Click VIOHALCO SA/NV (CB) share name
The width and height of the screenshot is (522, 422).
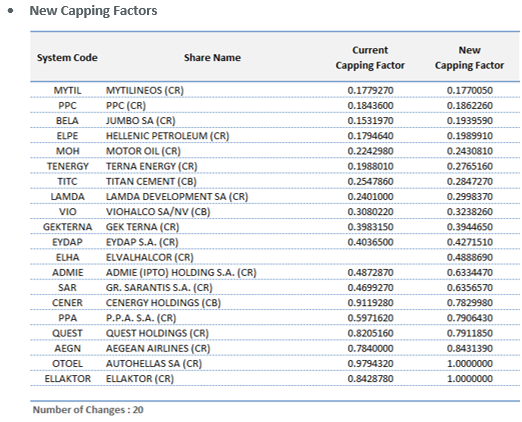[158, 212]
